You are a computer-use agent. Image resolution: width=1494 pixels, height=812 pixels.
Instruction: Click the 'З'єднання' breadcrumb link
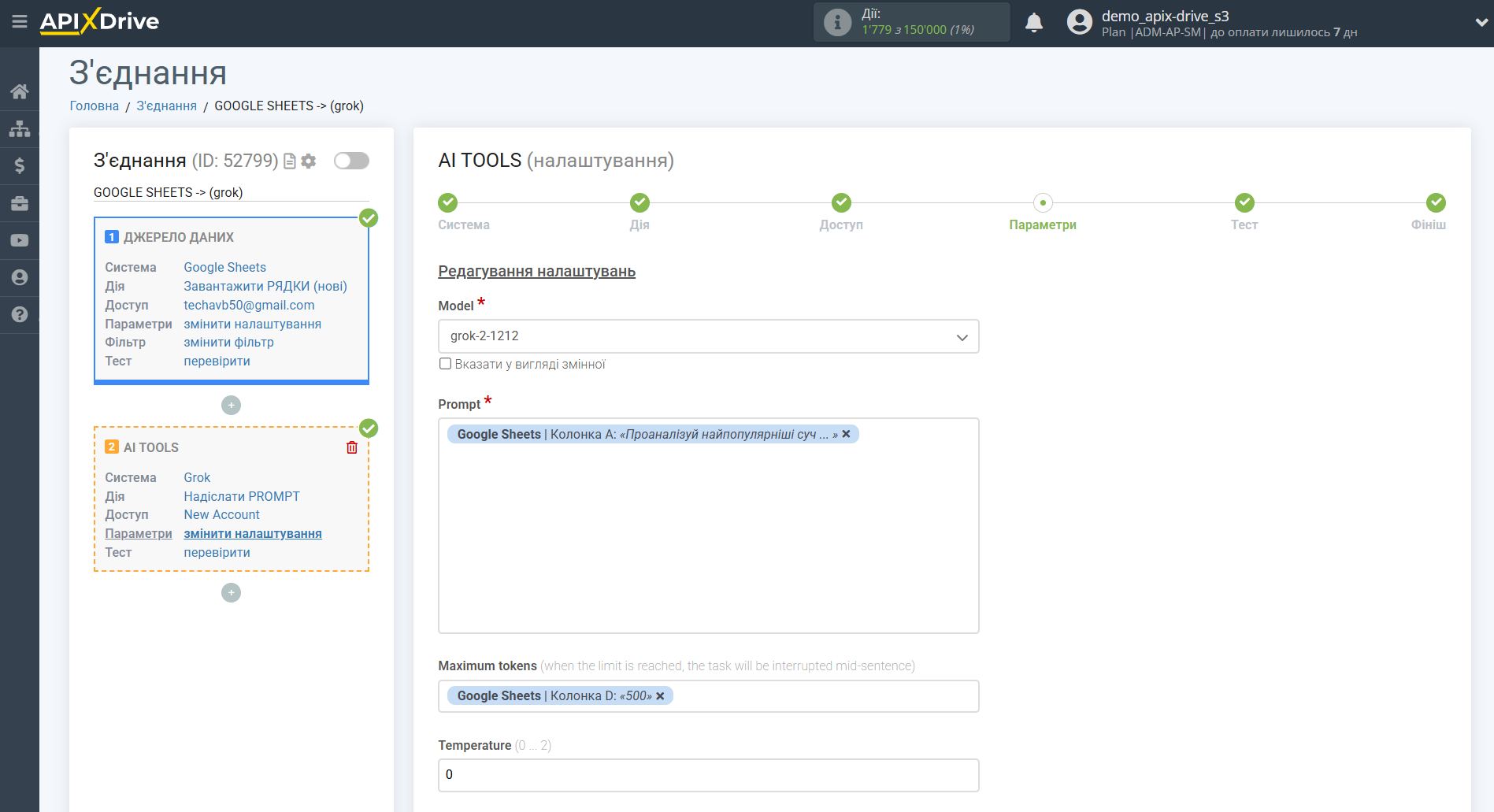[x=166, y=106]
